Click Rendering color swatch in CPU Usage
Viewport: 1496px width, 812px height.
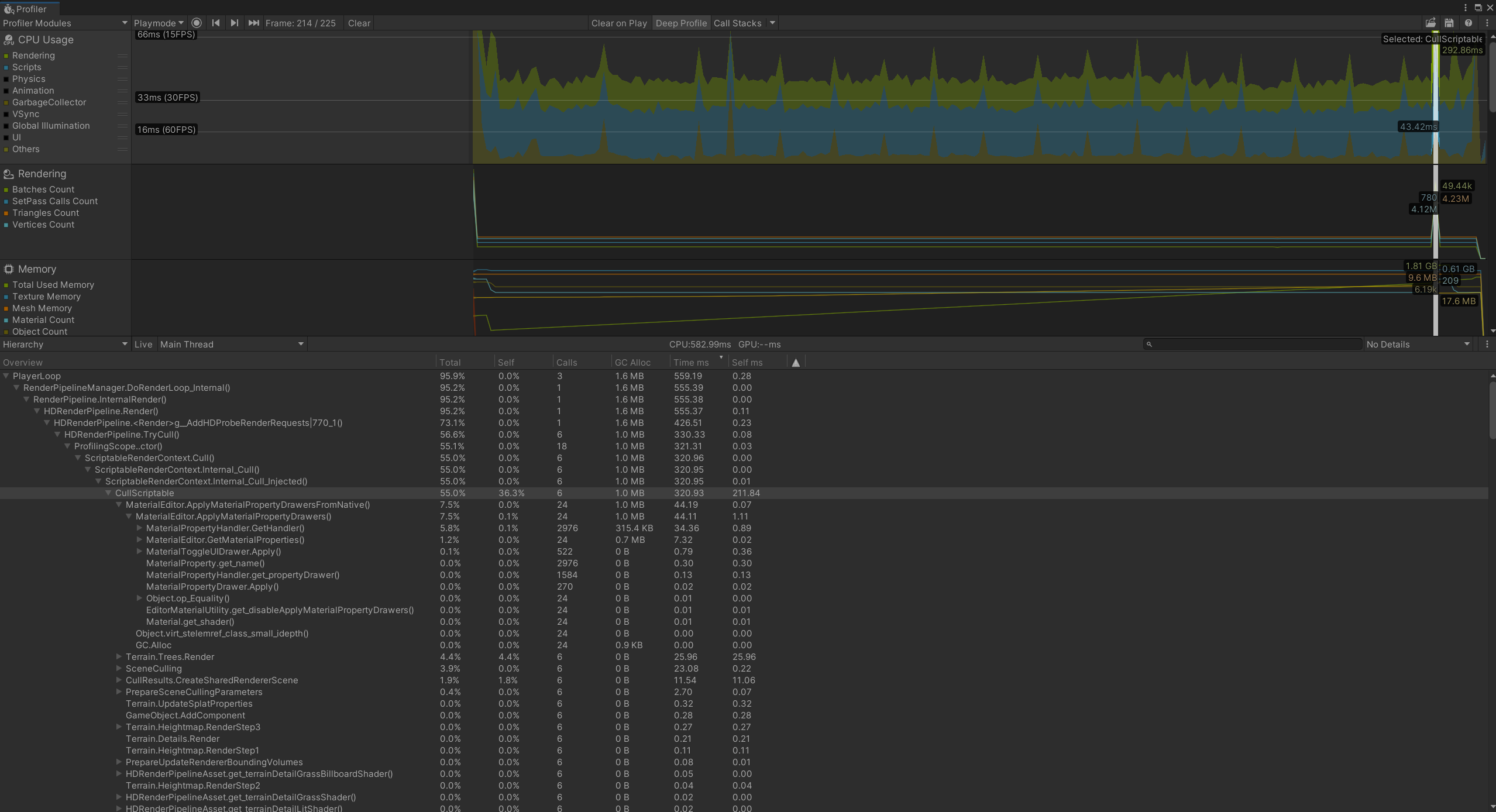(6, 56)
